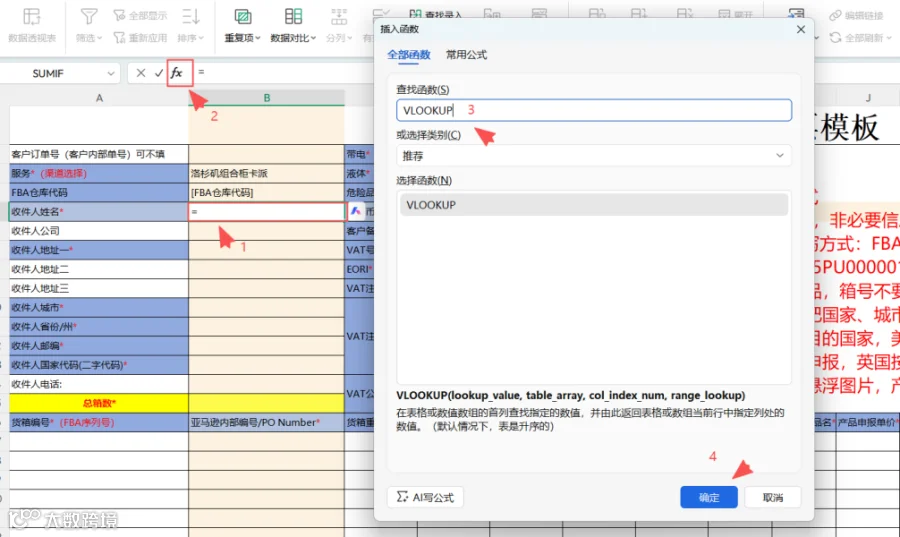Click the search function field with VLOOKUP
Image resolution: width=900 pixels, height=537 pixels.
click(594, 110)
